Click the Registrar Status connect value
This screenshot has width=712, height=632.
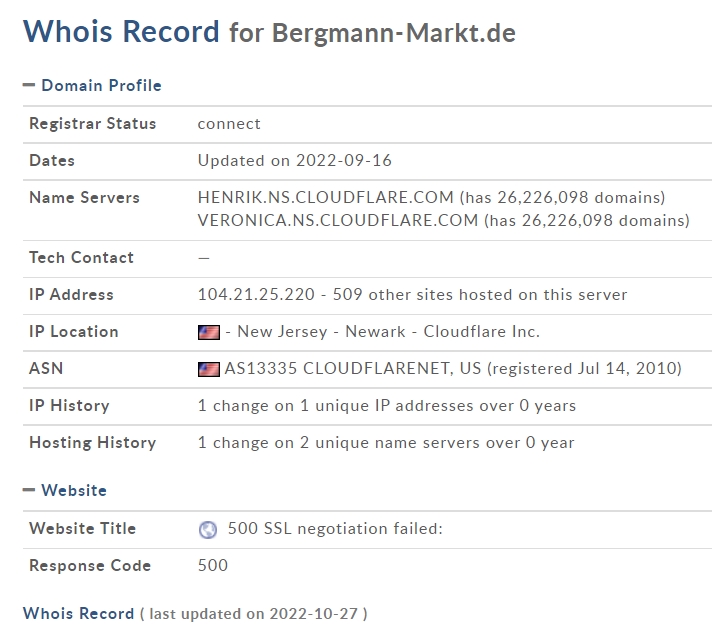[x=229, y=124]
